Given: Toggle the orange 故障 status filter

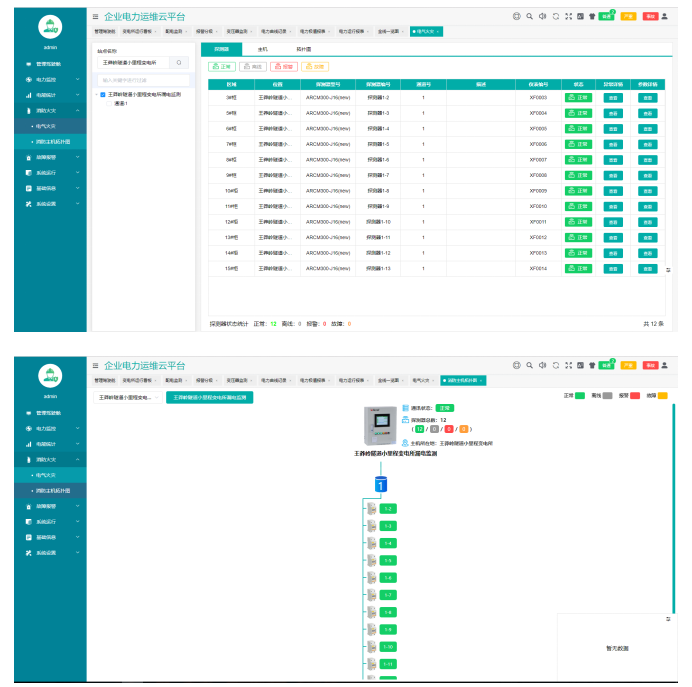Looking at the screenshot, I should [x=315, y=67].
